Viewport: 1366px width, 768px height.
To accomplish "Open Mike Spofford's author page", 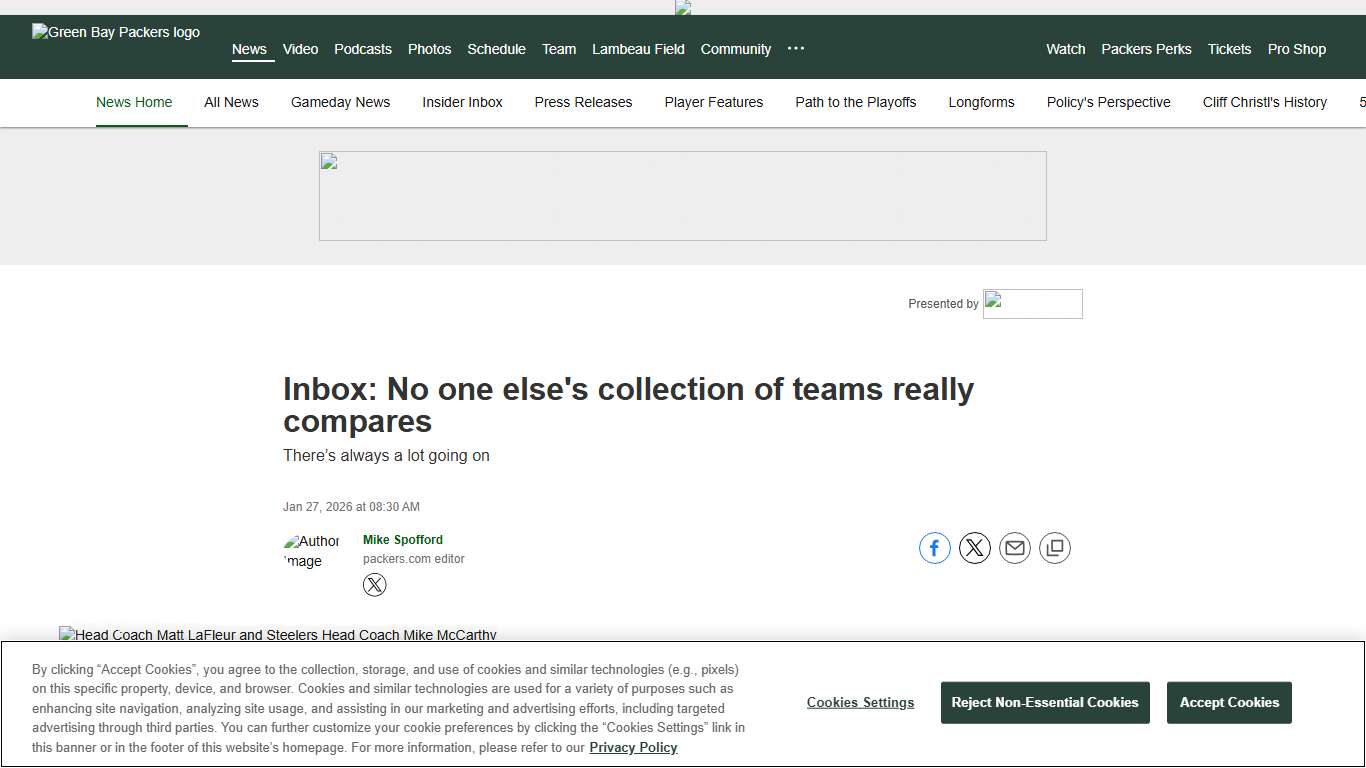I will pos(402,539).
